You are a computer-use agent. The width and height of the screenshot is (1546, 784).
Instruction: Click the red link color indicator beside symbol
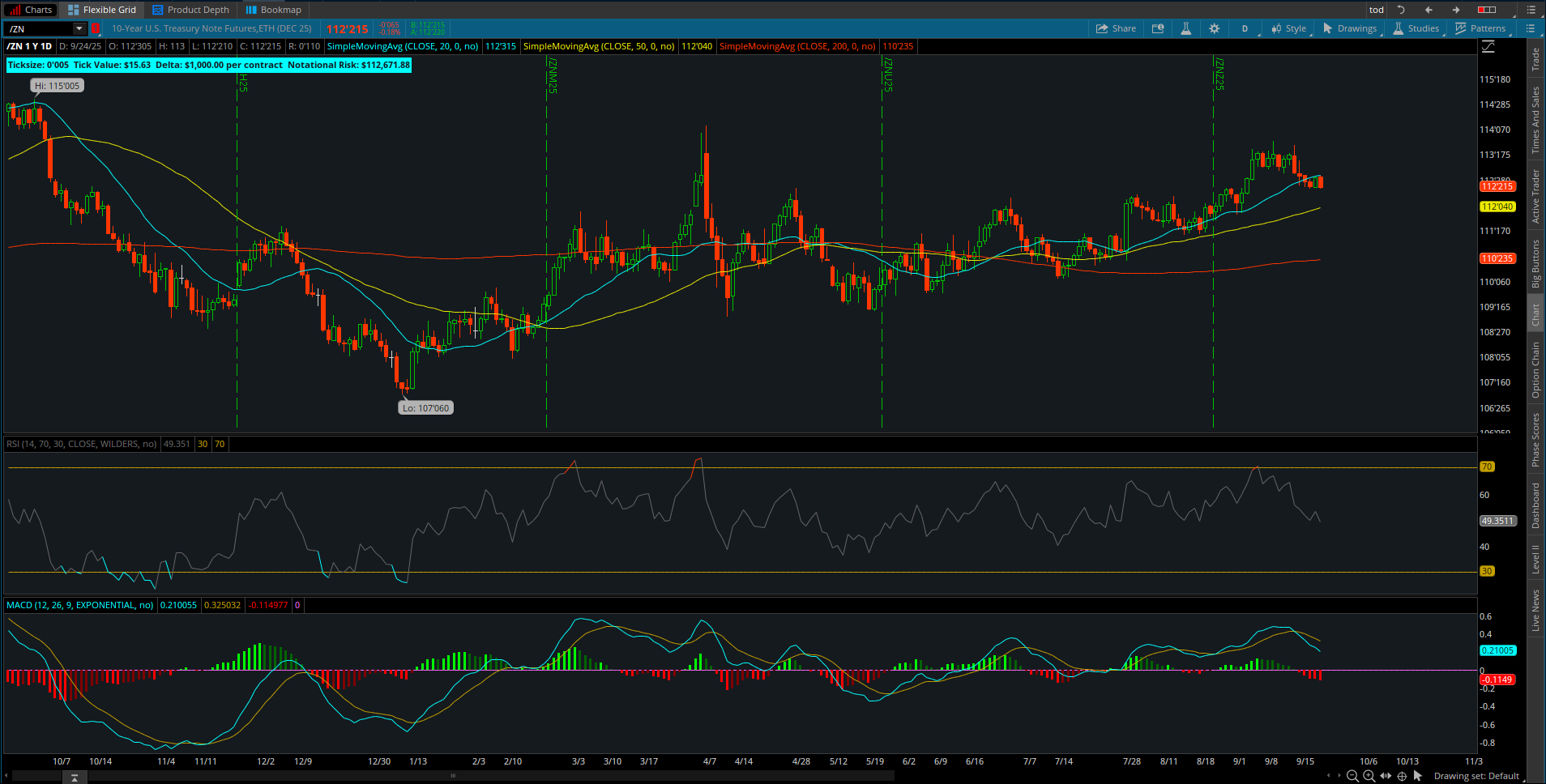[96, 28]
